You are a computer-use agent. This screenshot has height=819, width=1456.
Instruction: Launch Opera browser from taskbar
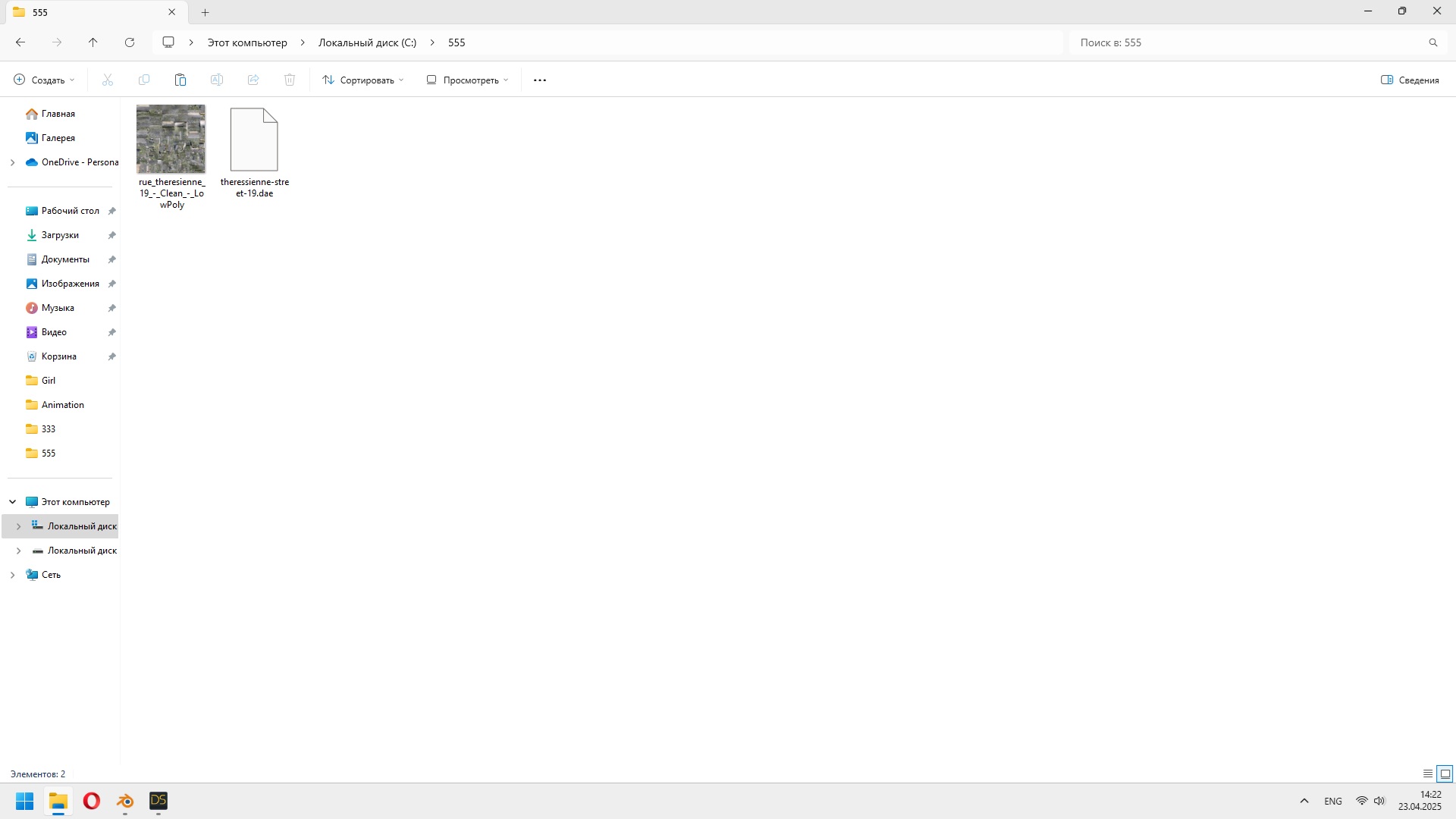(92, 801)
